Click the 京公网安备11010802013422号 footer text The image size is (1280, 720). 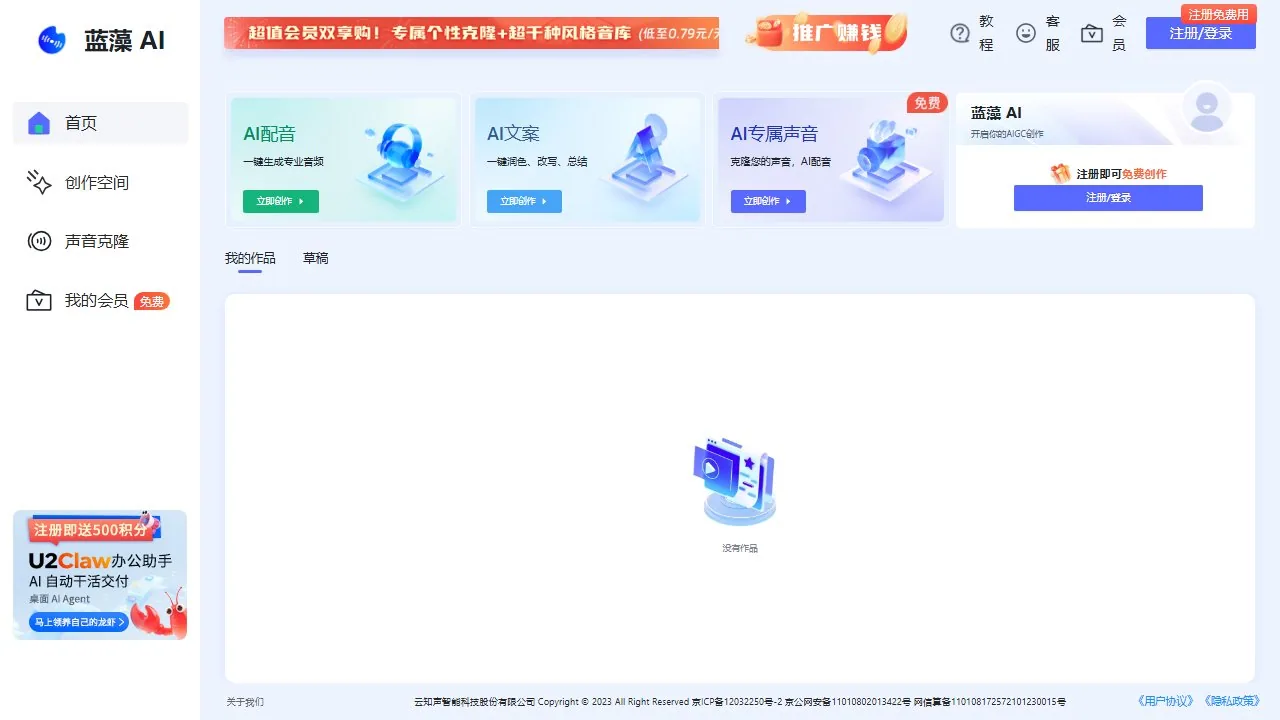pos(848,702)
